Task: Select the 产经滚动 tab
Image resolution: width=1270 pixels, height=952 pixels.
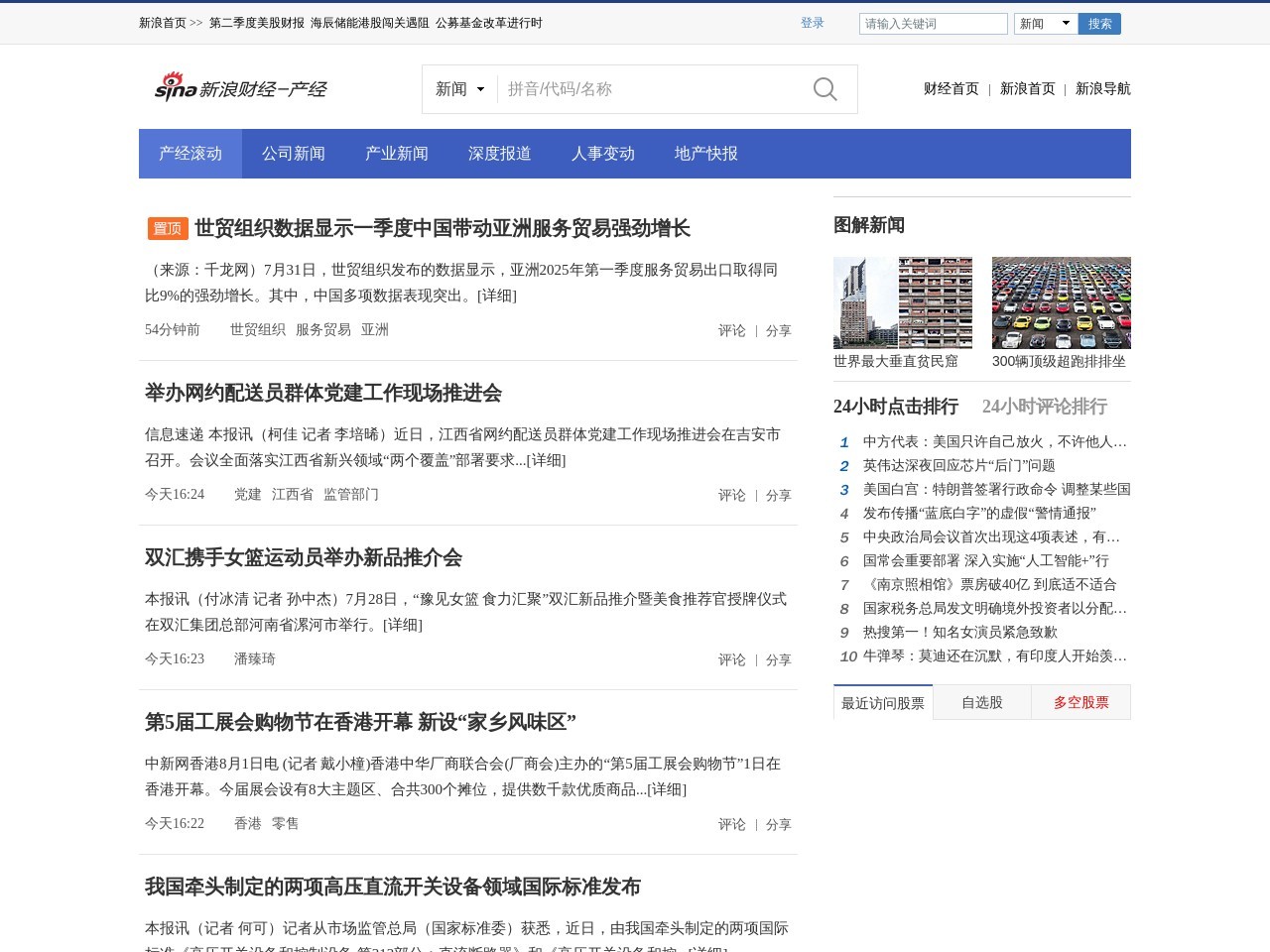Action: 190,154
